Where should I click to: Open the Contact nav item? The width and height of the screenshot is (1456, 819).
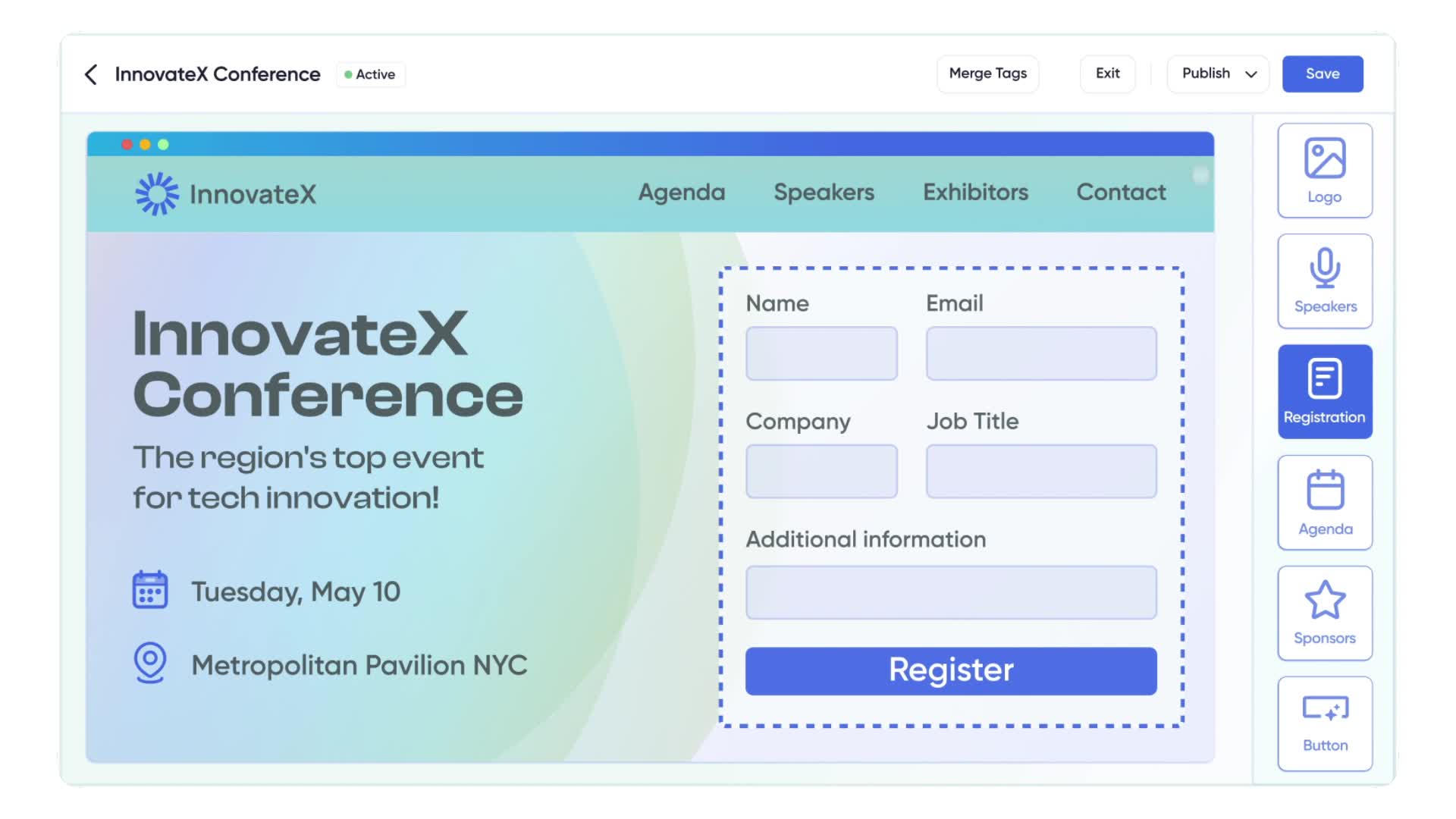(x=1121, y=193)
